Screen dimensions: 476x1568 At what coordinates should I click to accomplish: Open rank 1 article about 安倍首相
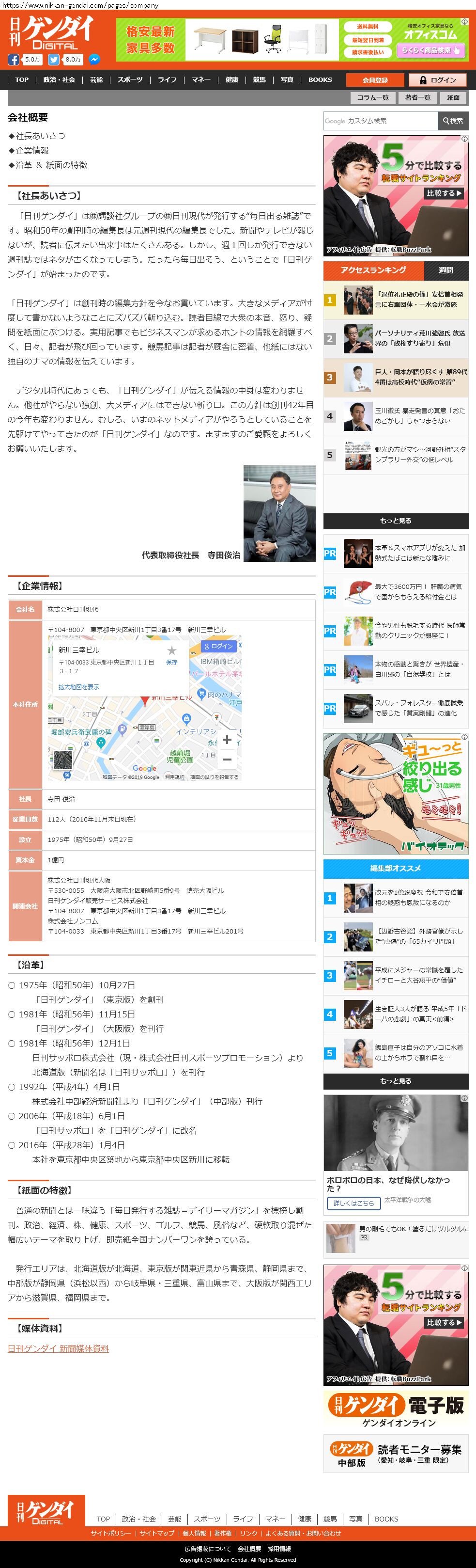tap(396, 300)
